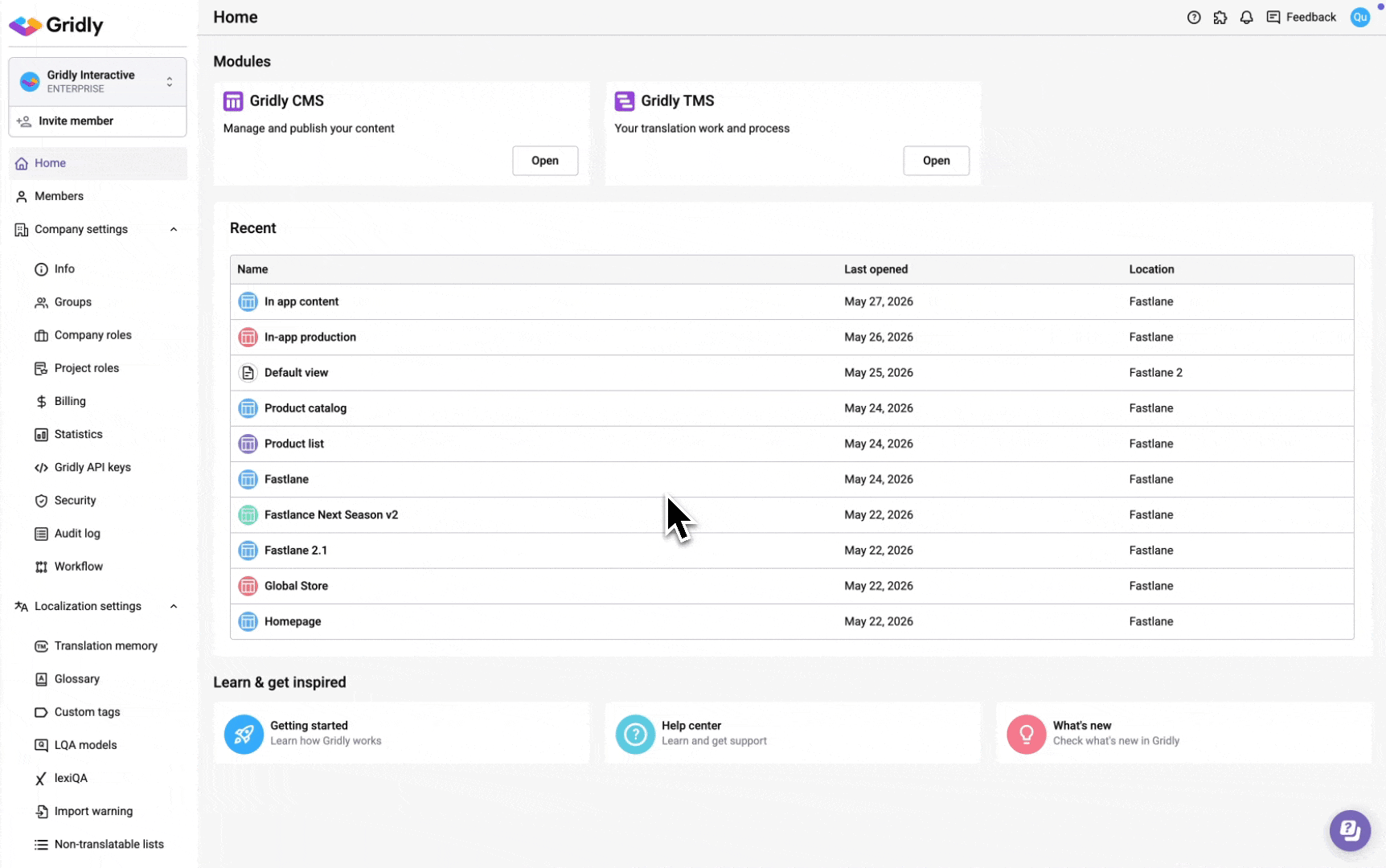This screenshot has height=868, width=1386.
Task: Click the Homepage grid icon
Action: pos(248,621)
